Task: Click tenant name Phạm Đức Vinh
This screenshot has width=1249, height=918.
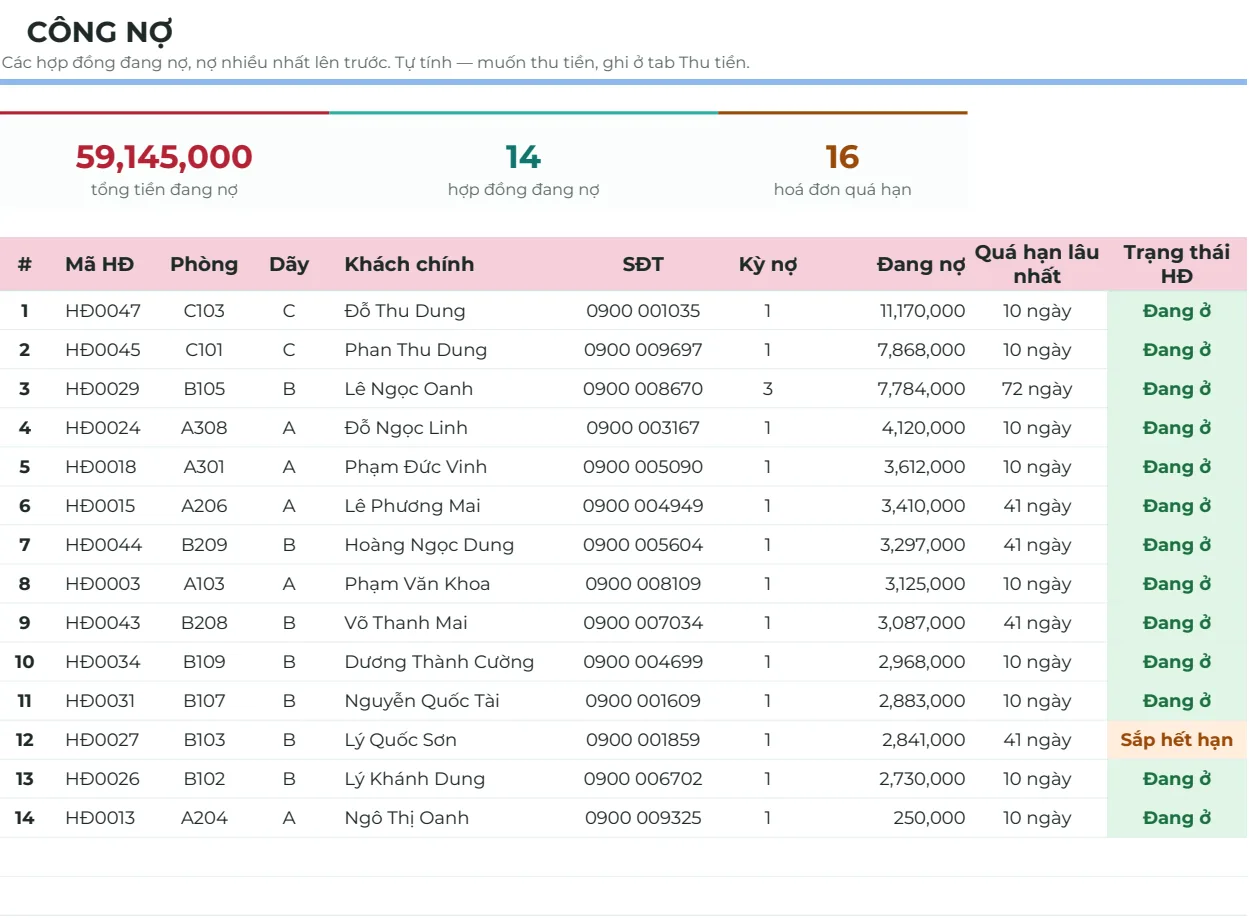Action: click(x=416, y=467)
